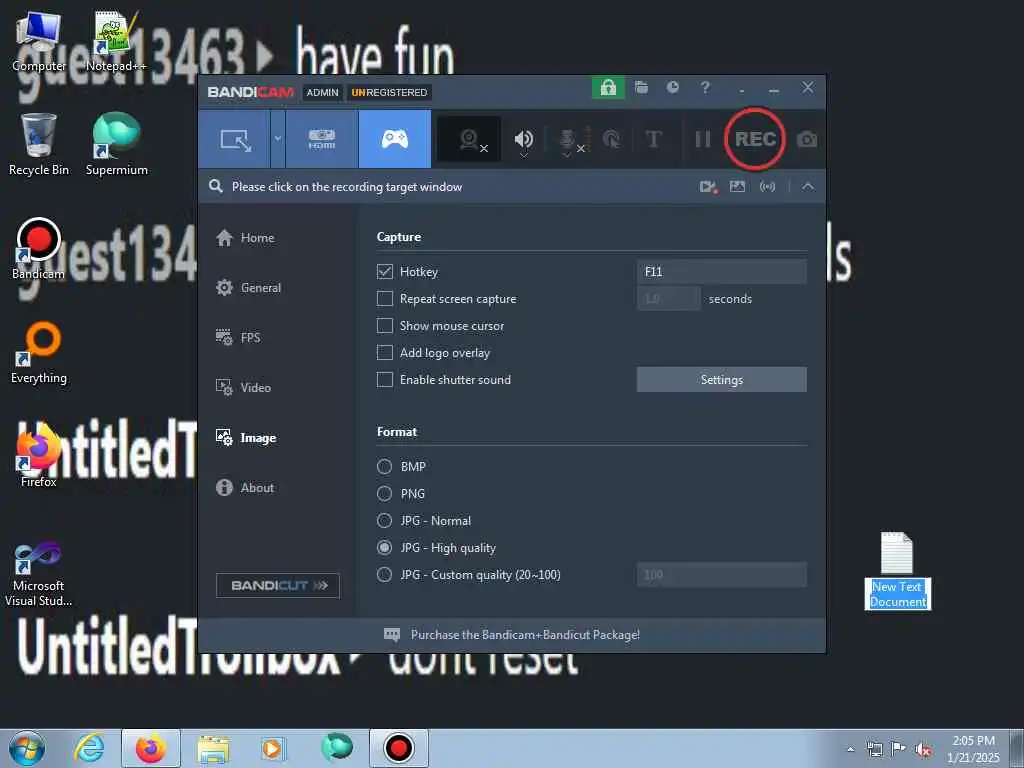Click the speaker sound icon

(524, 139)
